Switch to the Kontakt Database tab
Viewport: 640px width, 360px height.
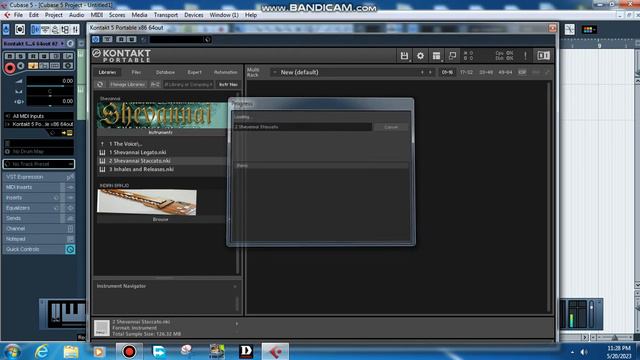pos(165,72)
